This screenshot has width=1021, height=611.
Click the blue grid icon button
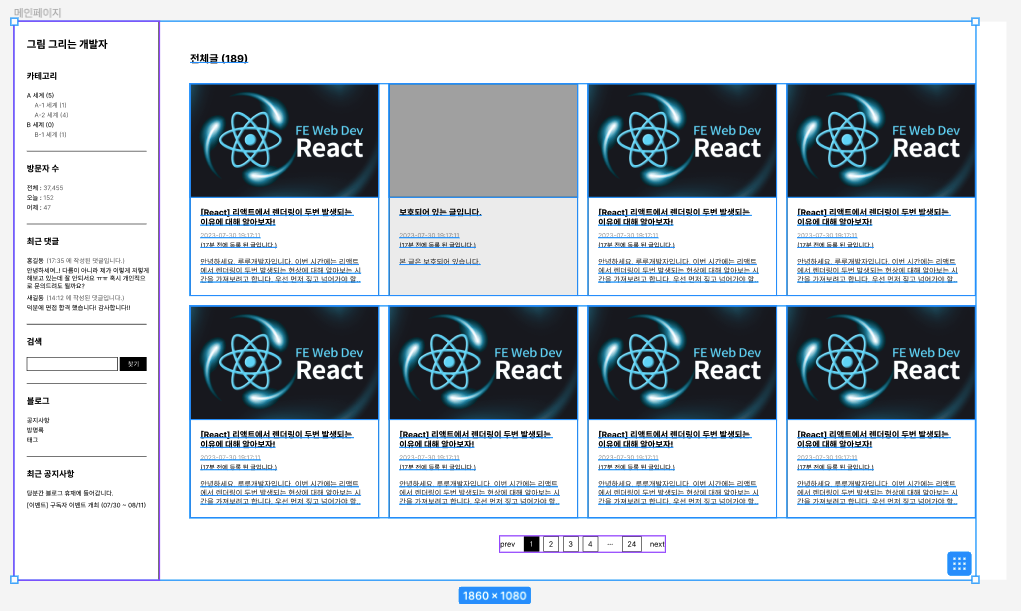tap(959, 563)
